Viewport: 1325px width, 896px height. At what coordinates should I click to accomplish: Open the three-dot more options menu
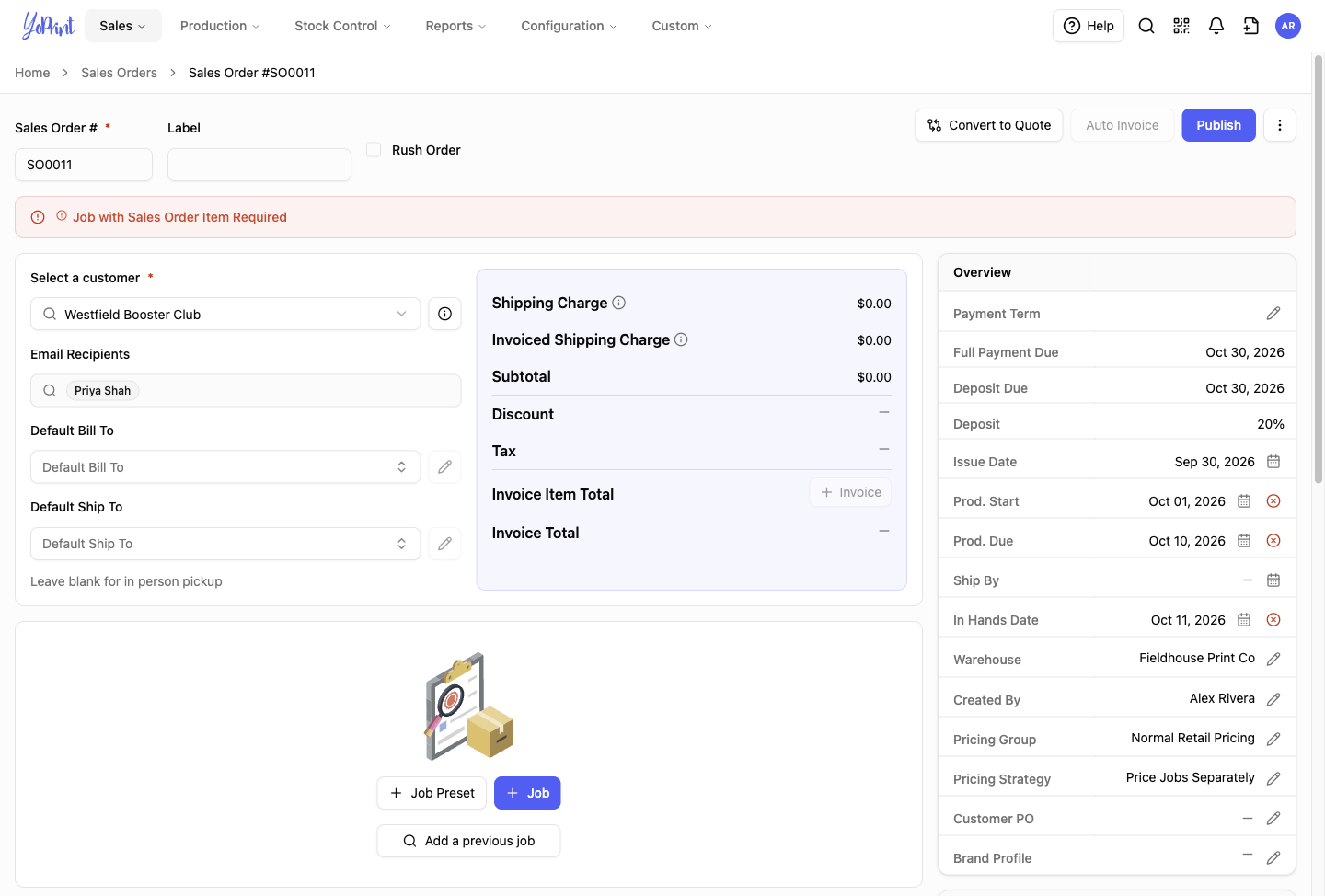pos(1280,125)
